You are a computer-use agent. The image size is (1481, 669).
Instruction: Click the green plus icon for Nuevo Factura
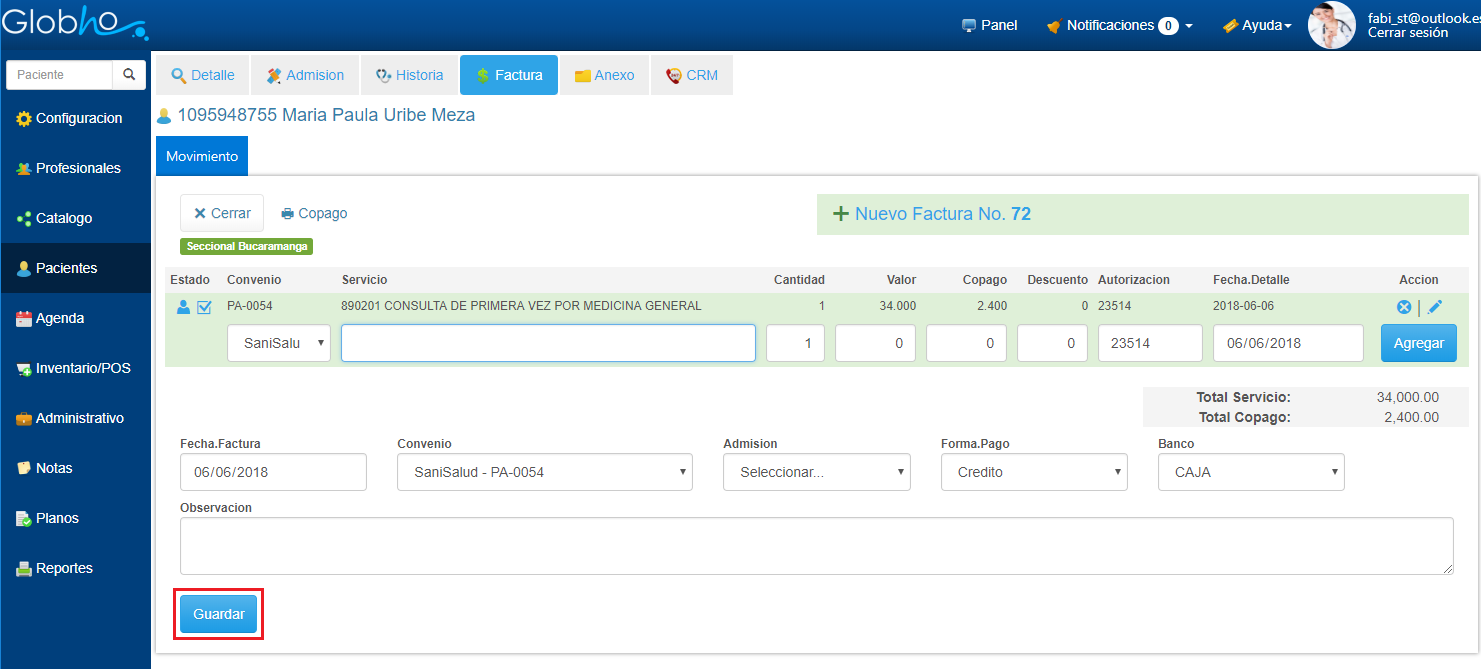point(840,214)
